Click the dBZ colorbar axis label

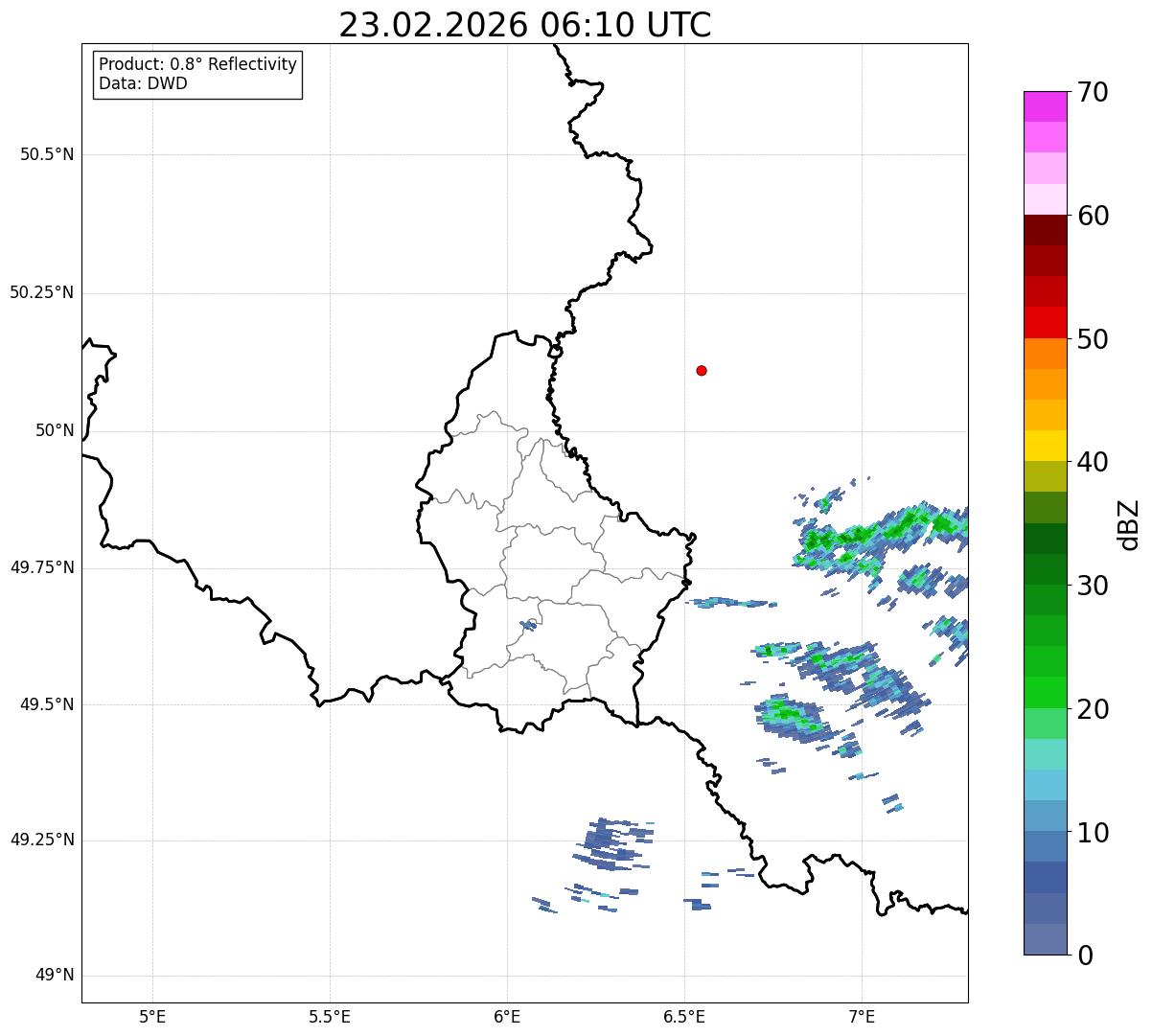pyautogui.click(x=1129, y=524)
